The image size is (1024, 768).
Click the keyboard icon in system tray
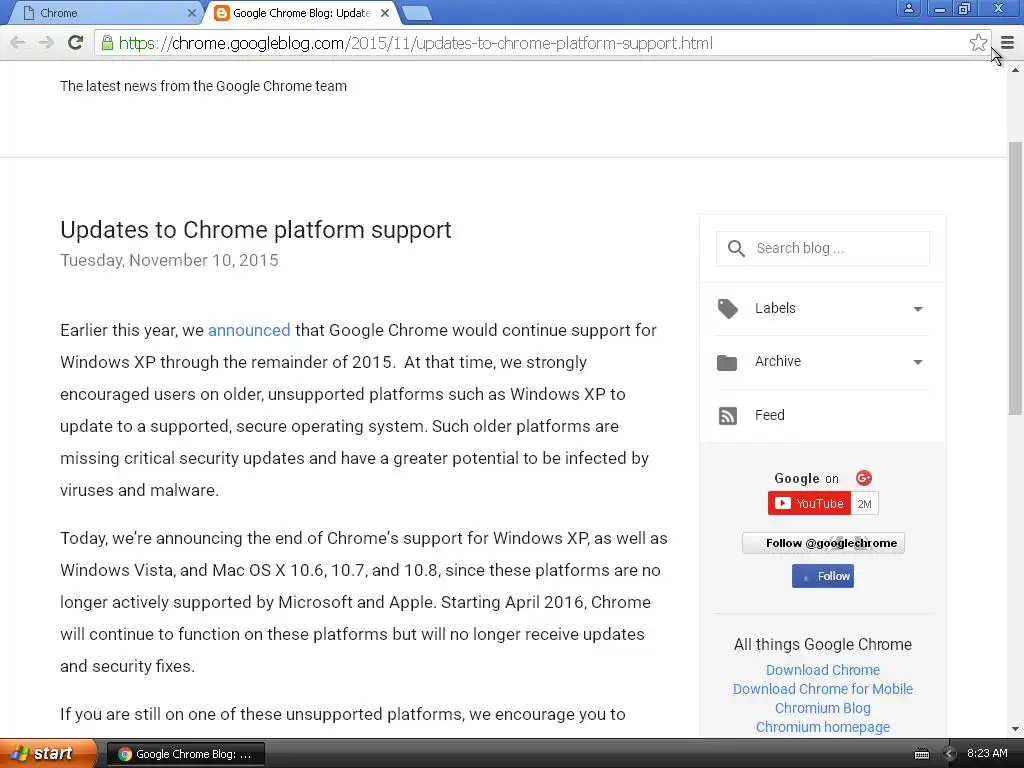pos(921,754)
